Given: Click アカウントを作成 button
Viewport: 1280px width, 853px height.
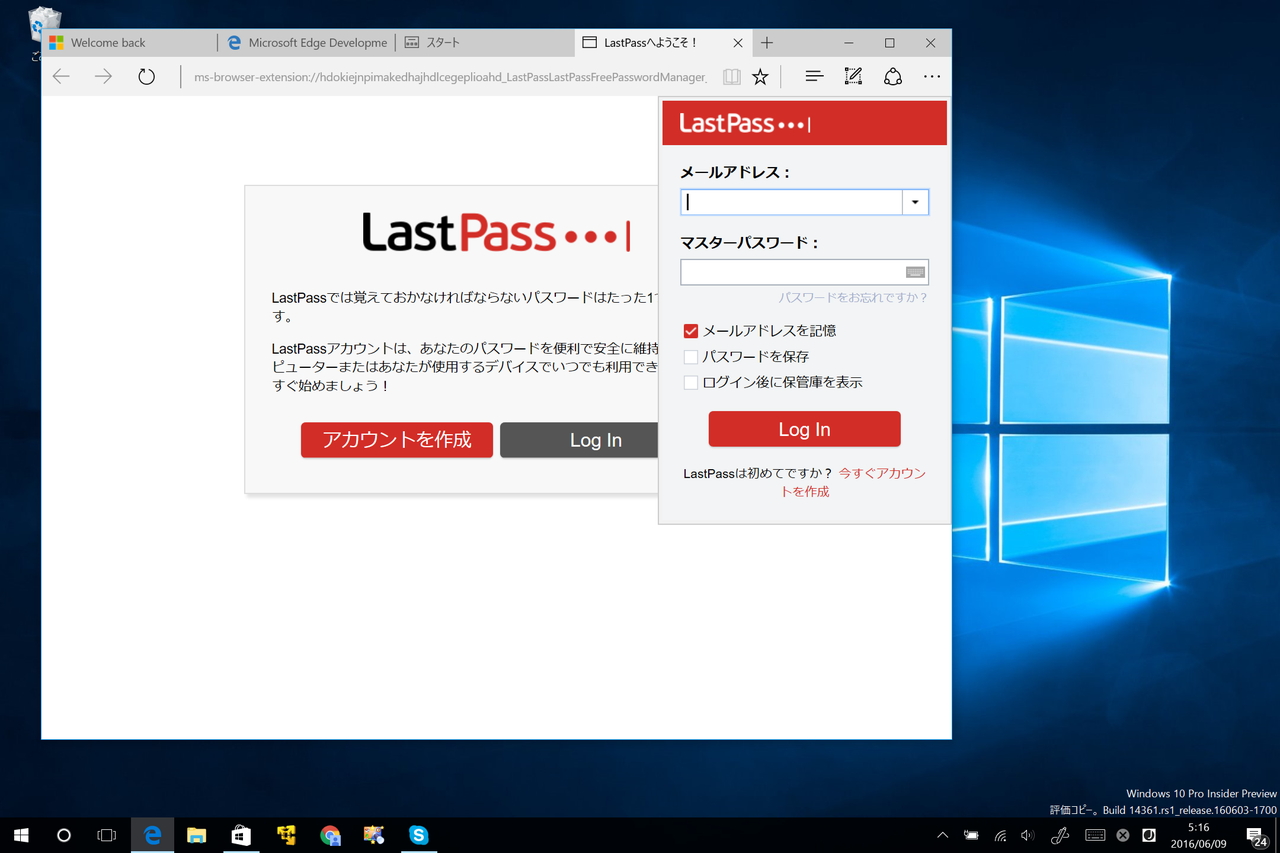Looking at the screenshot, I should (x=397, y=440).
